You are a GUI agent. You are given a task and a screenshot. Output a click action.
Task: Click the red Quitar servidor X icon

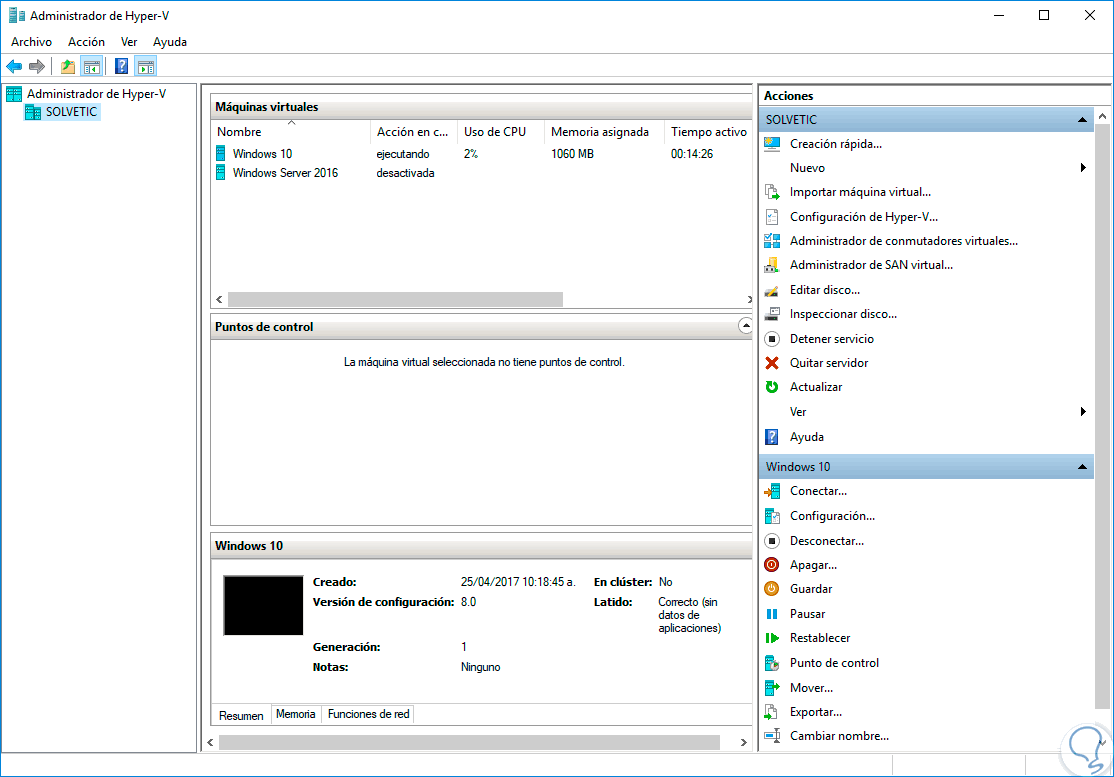point(772,363)
